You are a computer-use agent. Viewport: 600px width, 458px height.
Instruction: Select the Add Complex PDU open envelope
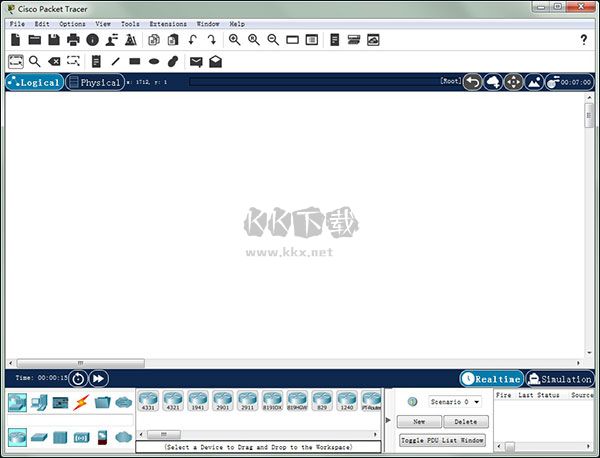215,61
